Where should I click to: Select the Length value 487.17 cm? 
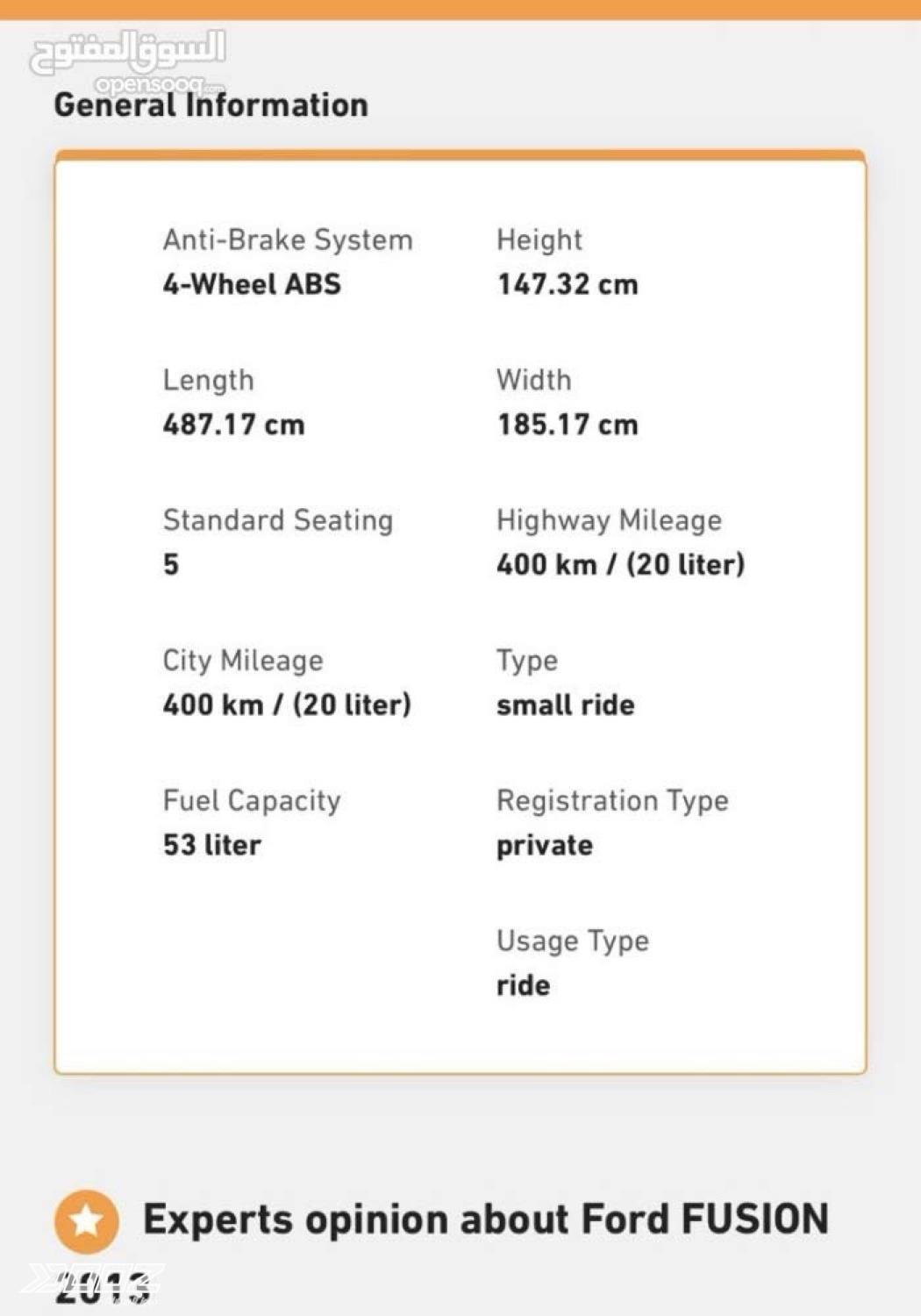click(233, 425)
